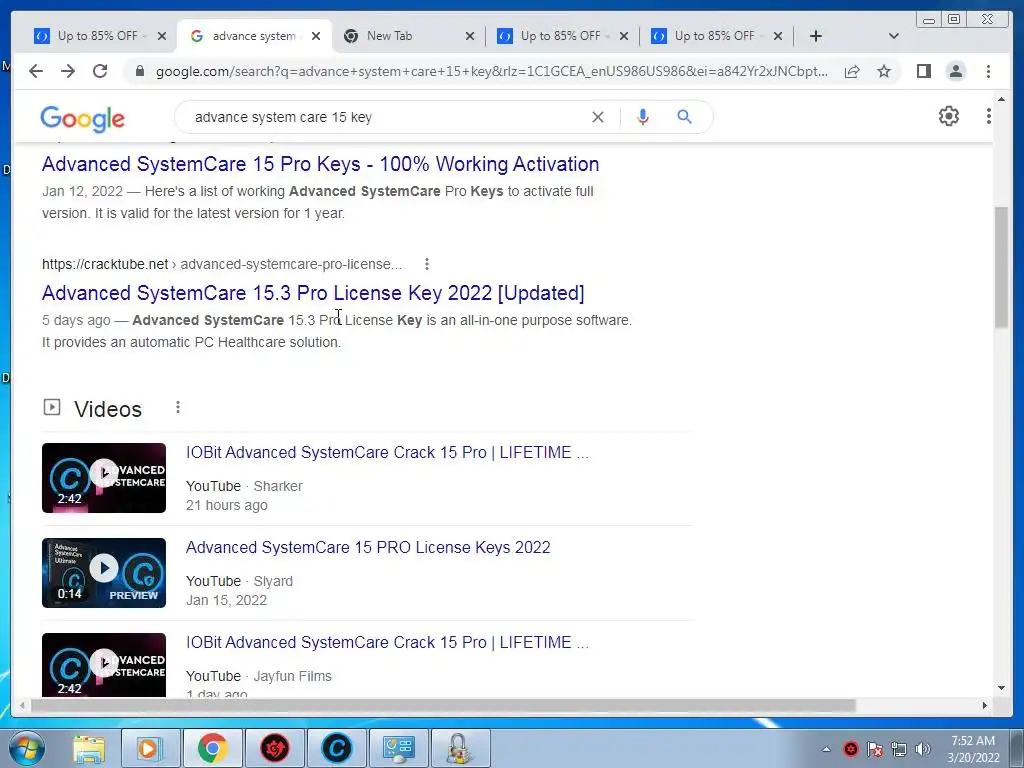Expand the tab search dropdown arrow
Image resolution: width=1024 pixels, height=768 pixels.
click(x=894, y=36)
